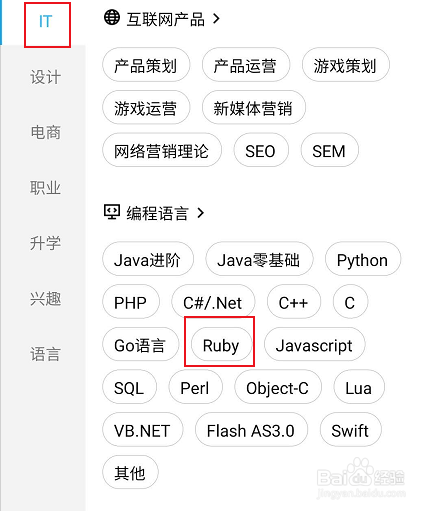The width and height of the screenshot is (434, 511).
Task: Pick the Python tag
Action: click(x=362, y=259)
